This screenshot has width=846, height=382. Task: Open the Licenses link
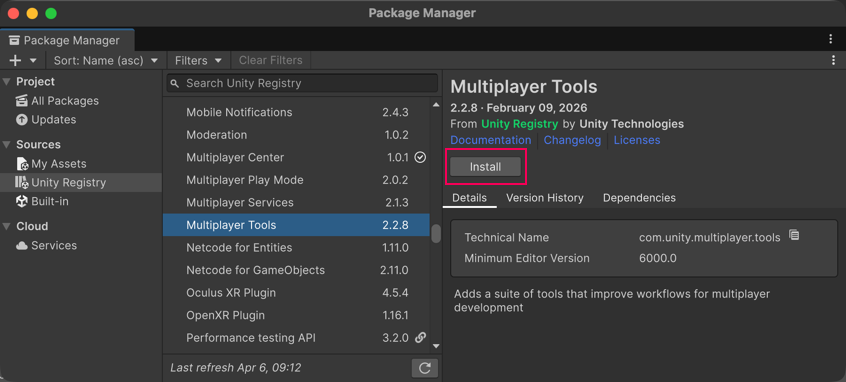point(637,140)
